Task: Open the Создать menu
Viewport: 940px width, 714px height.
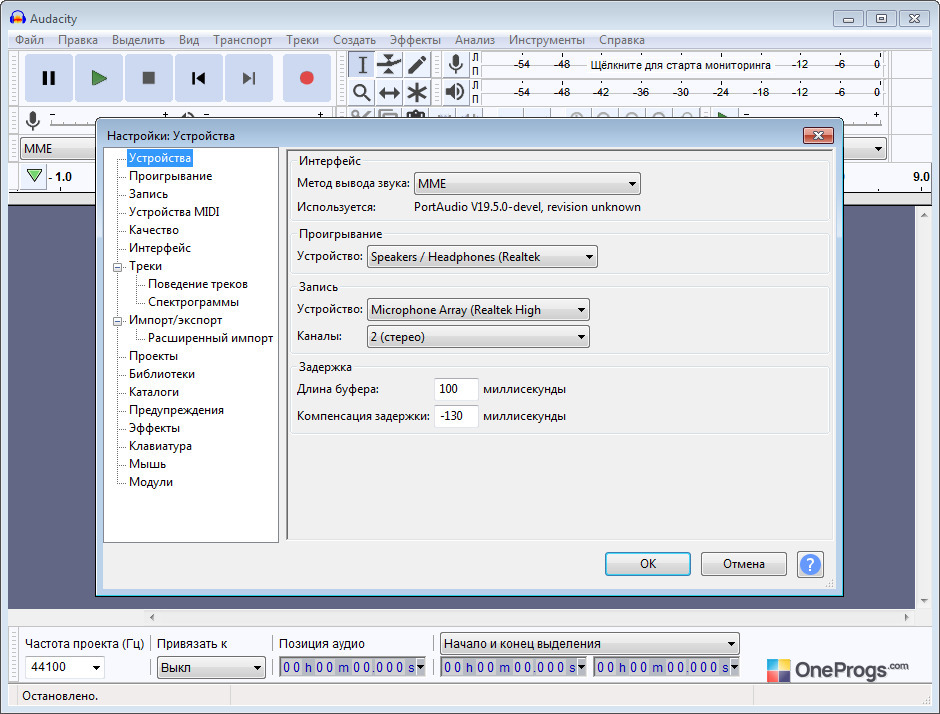Action: 354,40
